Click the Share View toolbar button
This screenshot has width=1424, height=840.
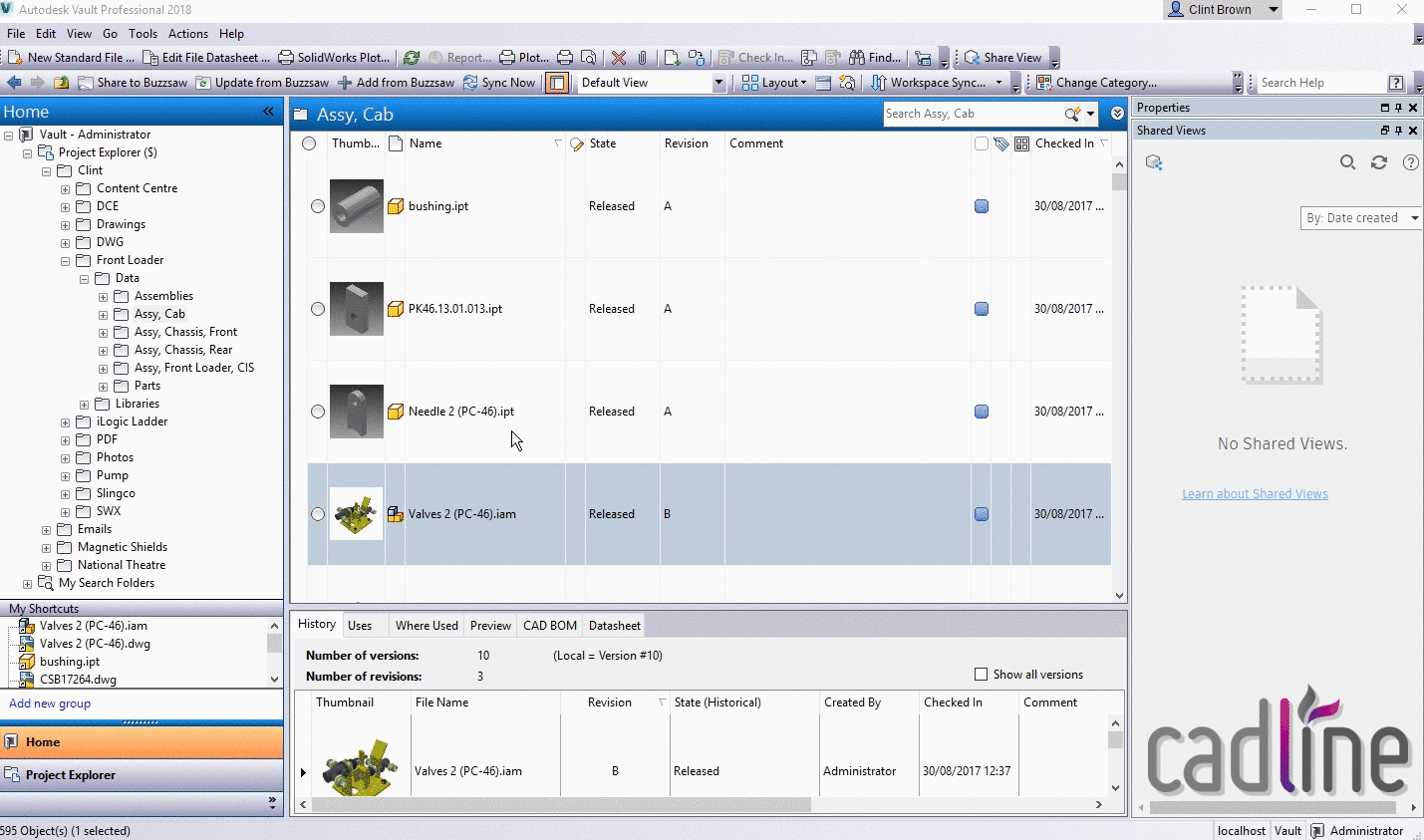pos(1002,58)
